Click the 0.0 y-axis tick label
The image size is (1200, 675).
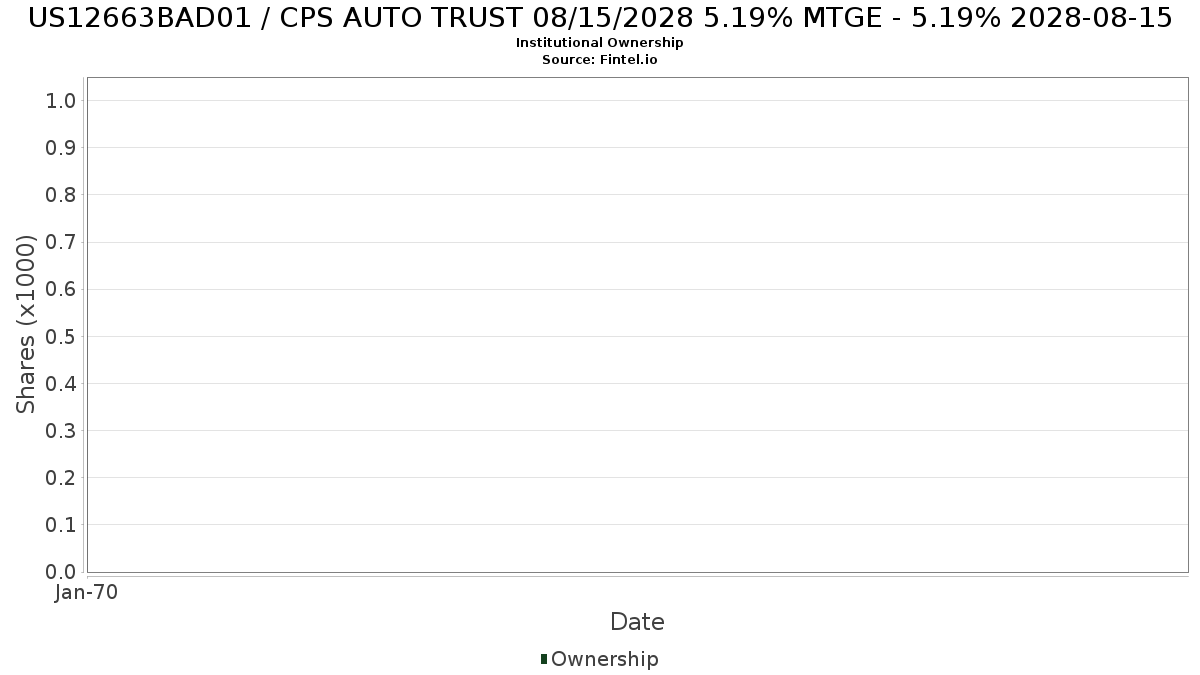pos(61,572)
